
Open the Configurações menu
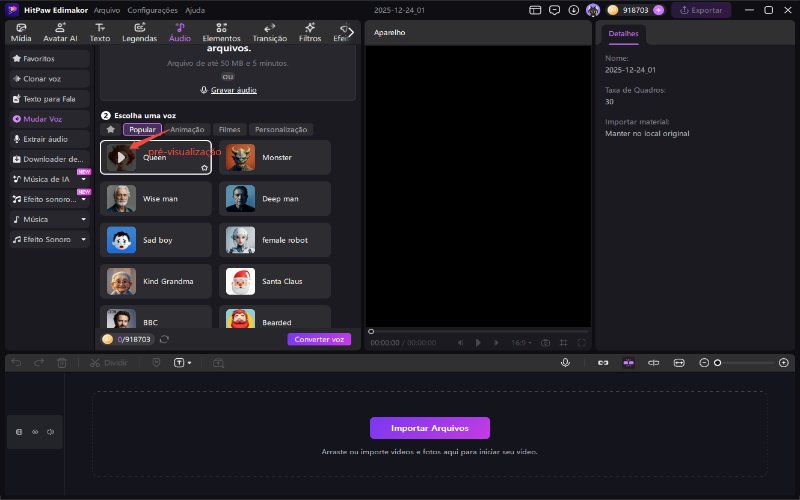click(x=153, y=10)
